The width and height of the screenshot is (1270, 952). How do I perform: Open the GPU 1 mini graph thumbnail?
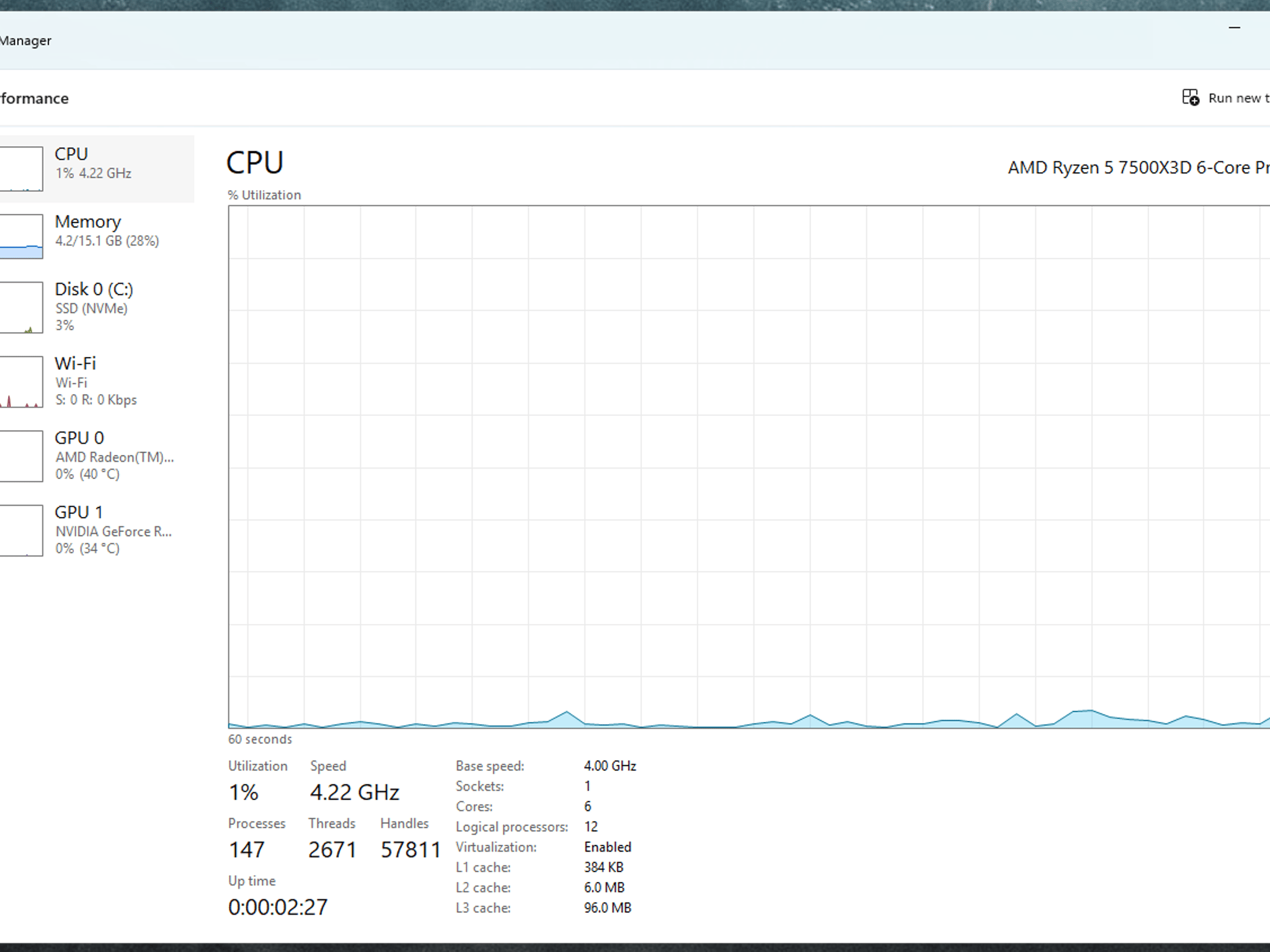click(x=21, y=531)
